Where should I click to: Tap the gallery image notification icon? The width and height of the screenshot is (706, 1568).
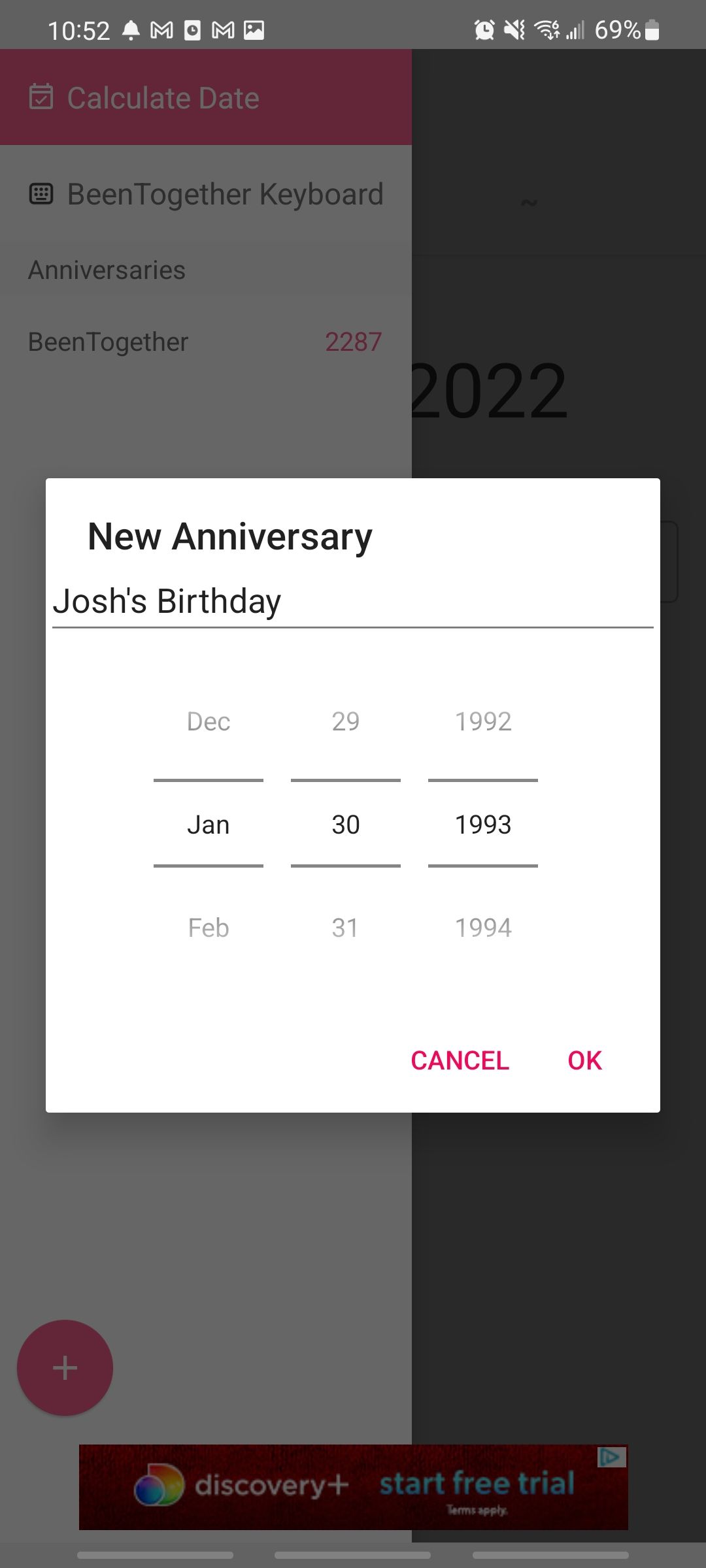[x=254, y=30]
